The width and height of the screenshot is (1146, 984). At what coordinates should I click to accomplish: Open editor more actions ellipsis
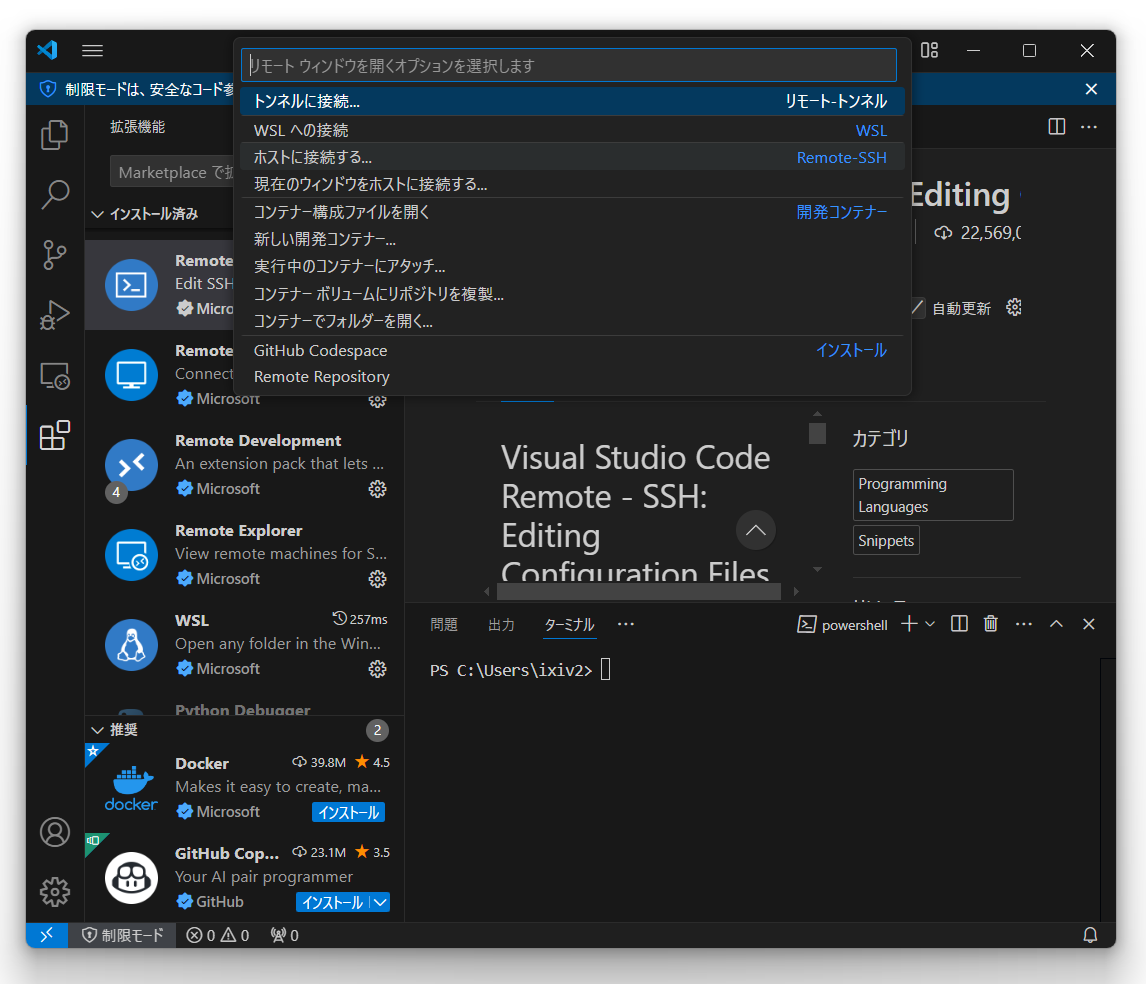point(1089,126)
